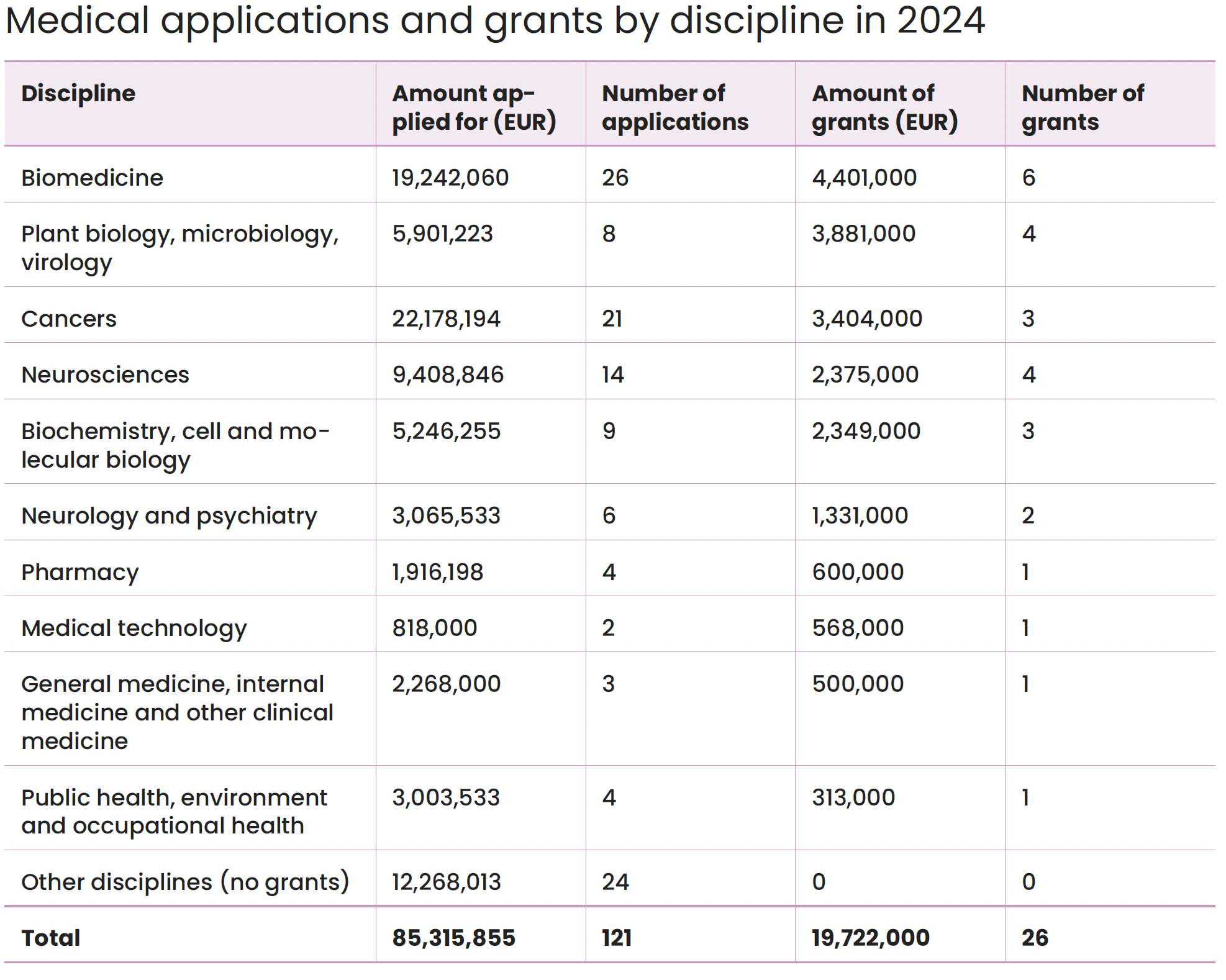Click the value 12,268,013

(447, 882)
